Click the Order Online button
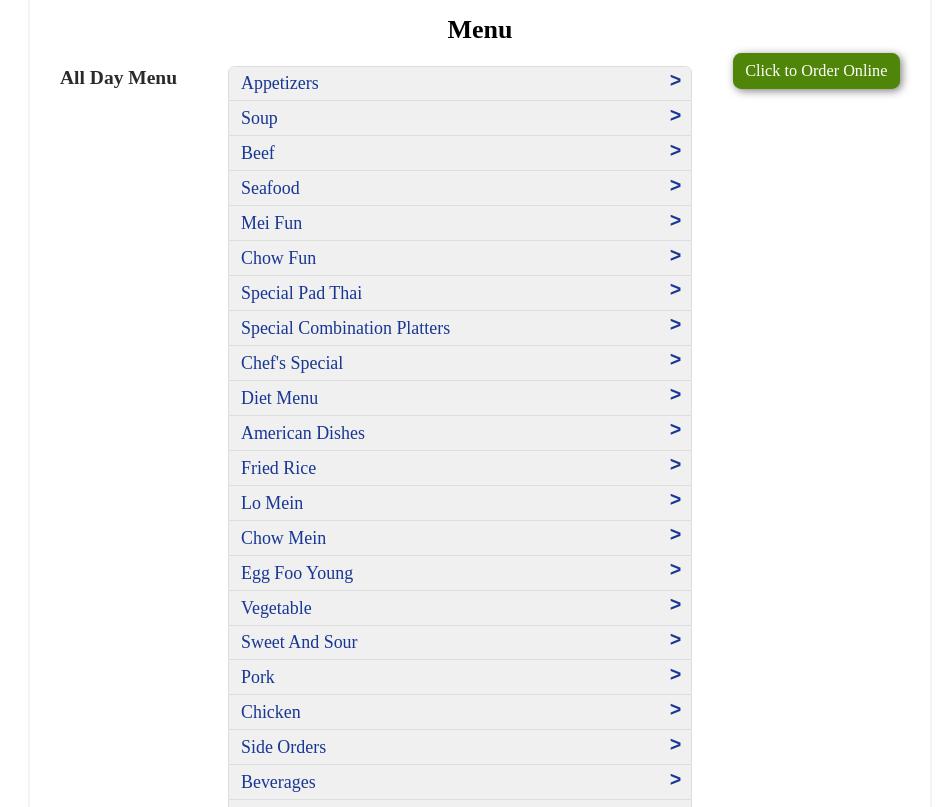 (815, 71)
